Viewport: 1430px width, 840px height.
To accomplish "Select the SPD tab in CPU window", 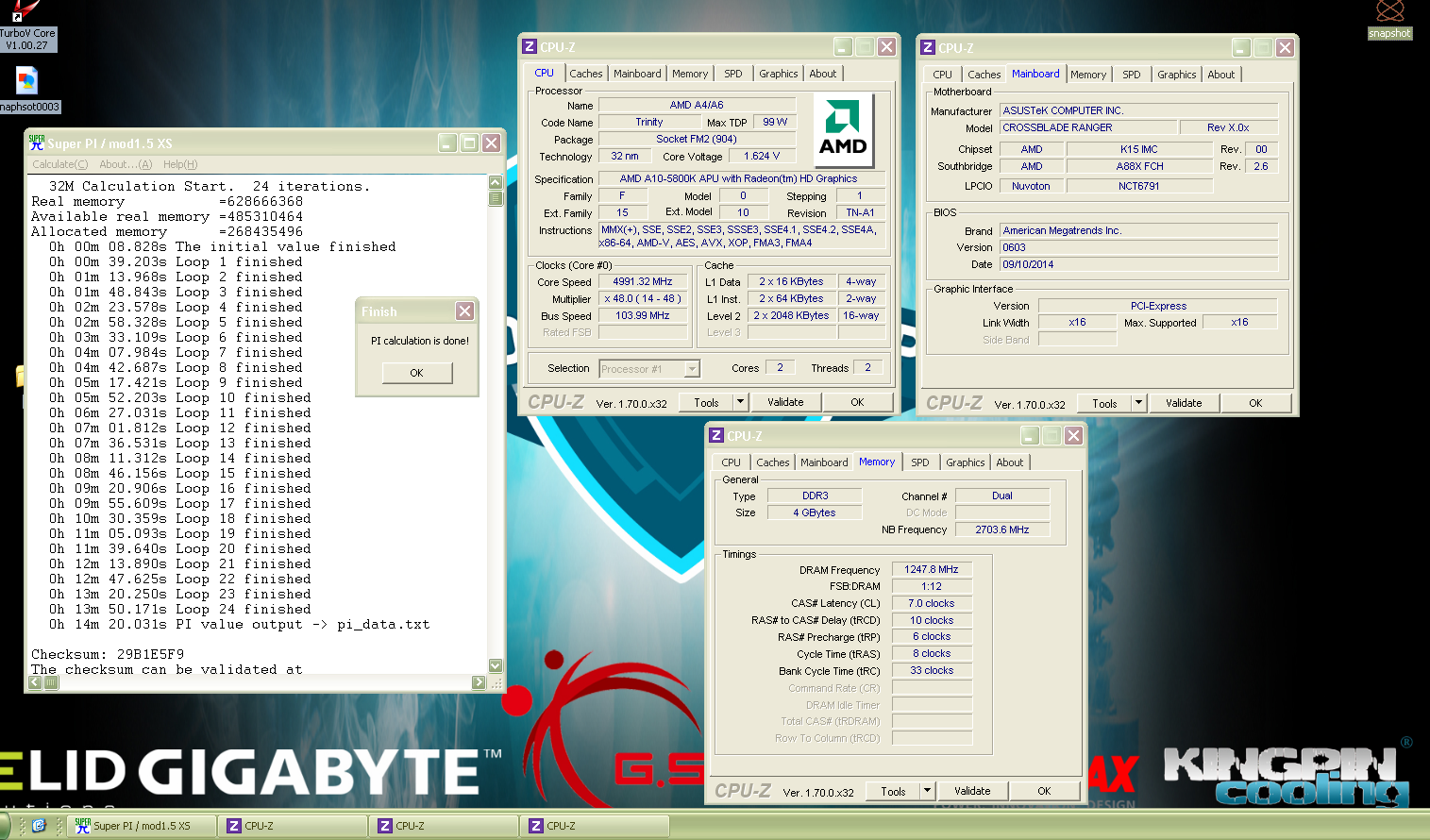I will (x=733, y=74).
